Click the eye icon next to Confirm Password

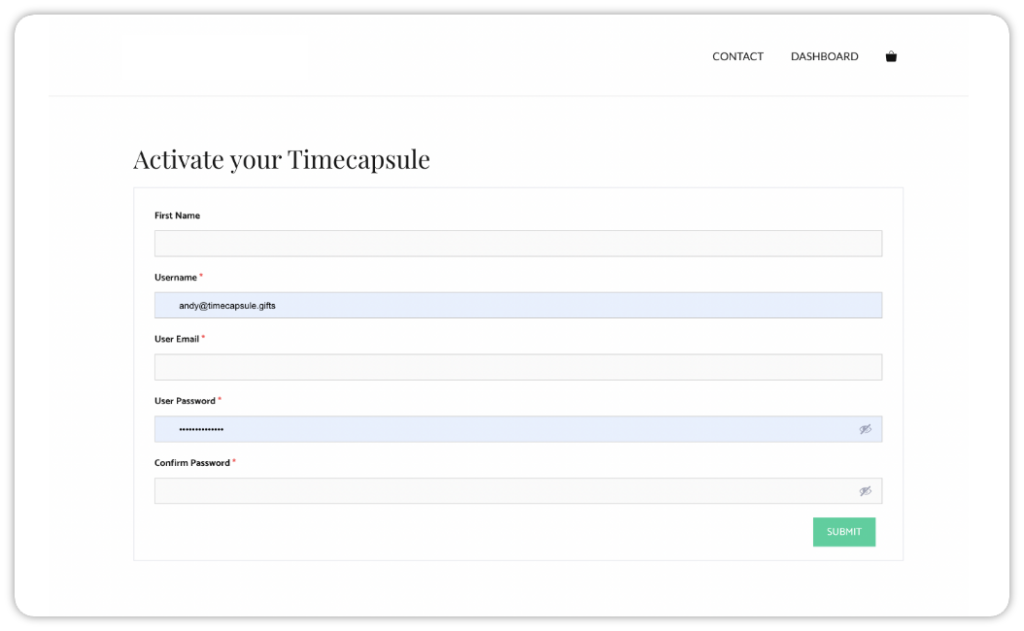coord(864,490)
